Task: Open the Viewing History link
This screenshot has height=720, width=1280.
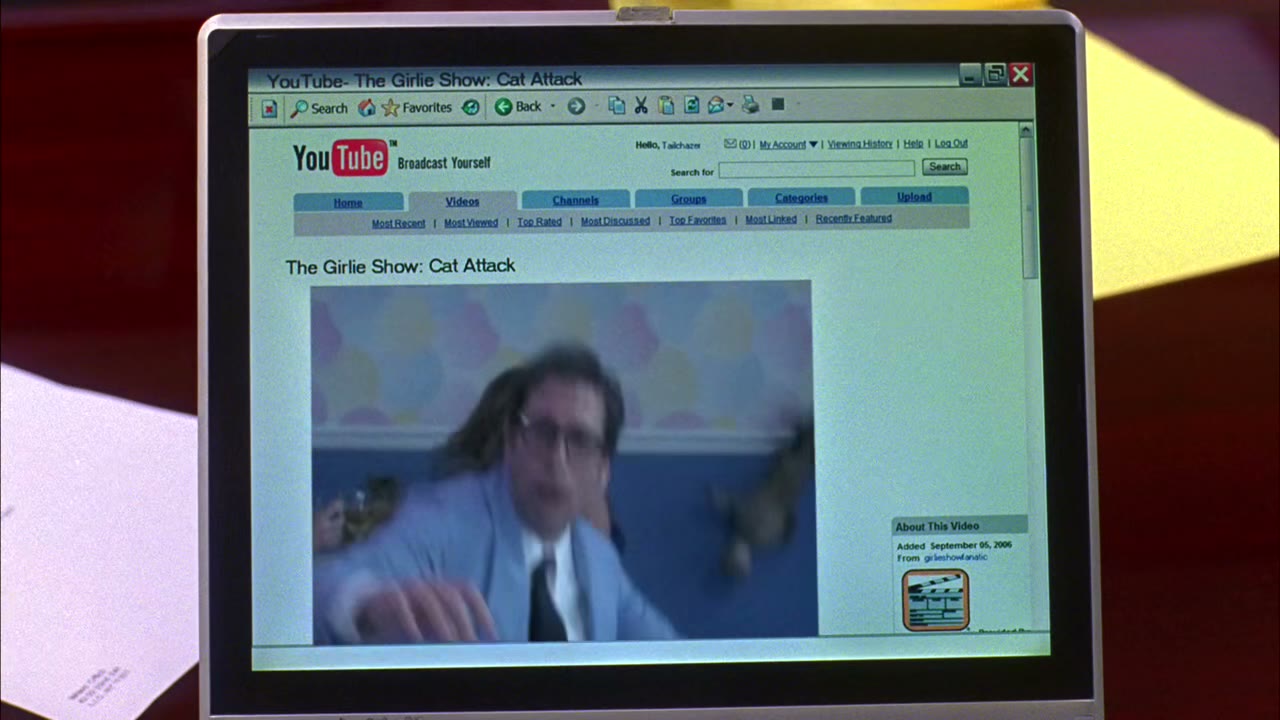Action: [860, 144]
